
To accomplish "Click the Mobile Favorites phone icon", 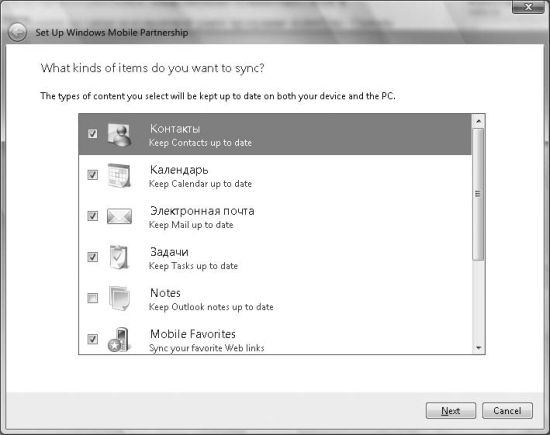I will 119,340.
